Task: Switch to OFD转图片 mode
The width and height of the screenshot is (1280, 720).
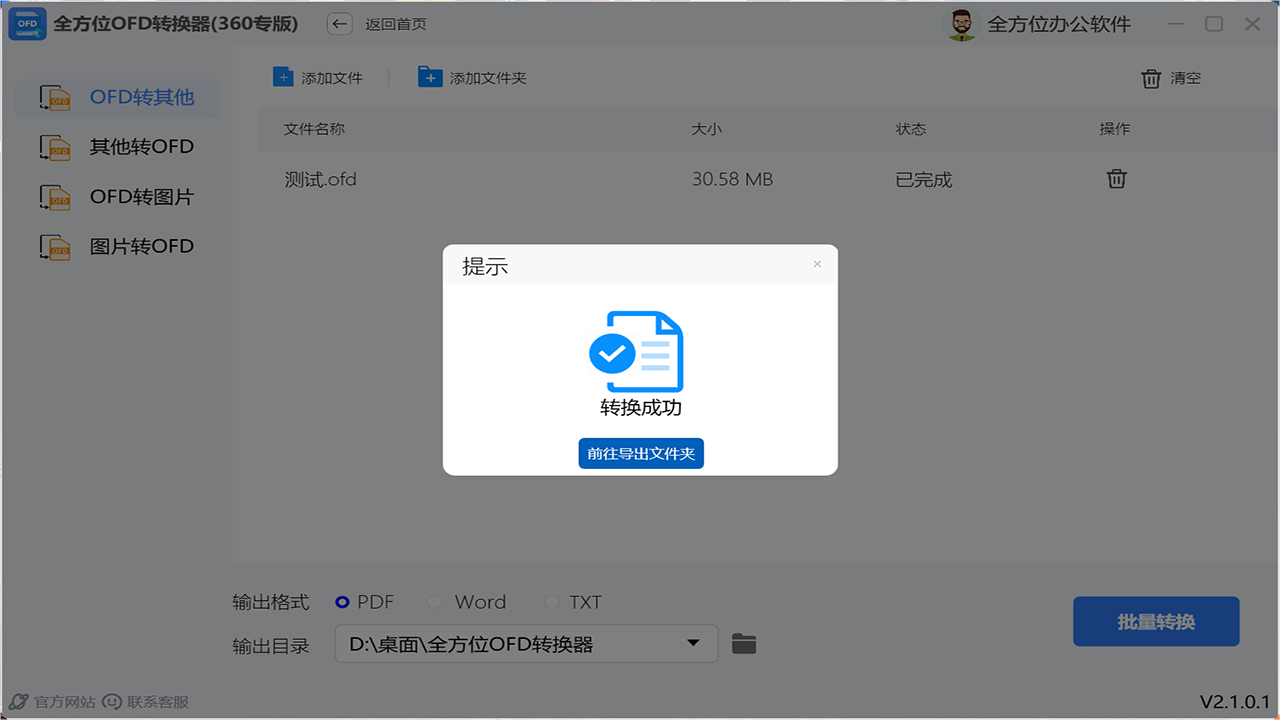Action: (55, 197)
